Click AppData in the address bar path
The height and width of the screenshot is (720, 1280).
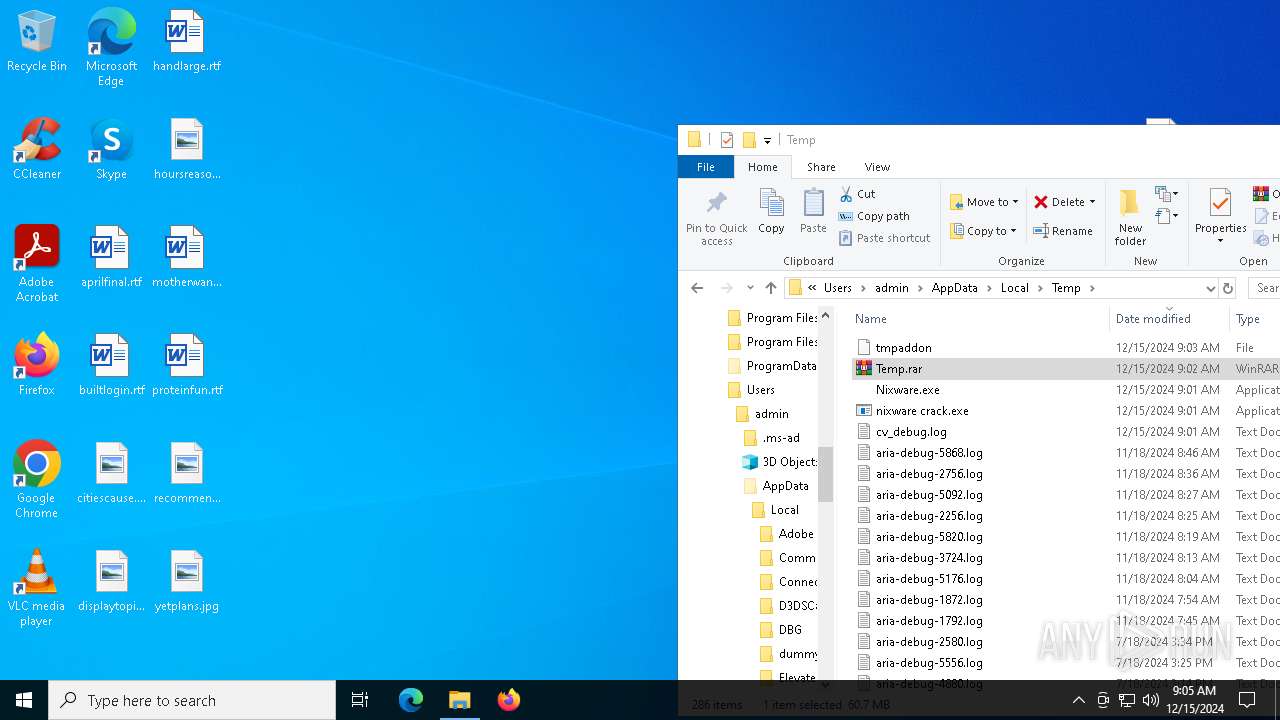point(954,288)
